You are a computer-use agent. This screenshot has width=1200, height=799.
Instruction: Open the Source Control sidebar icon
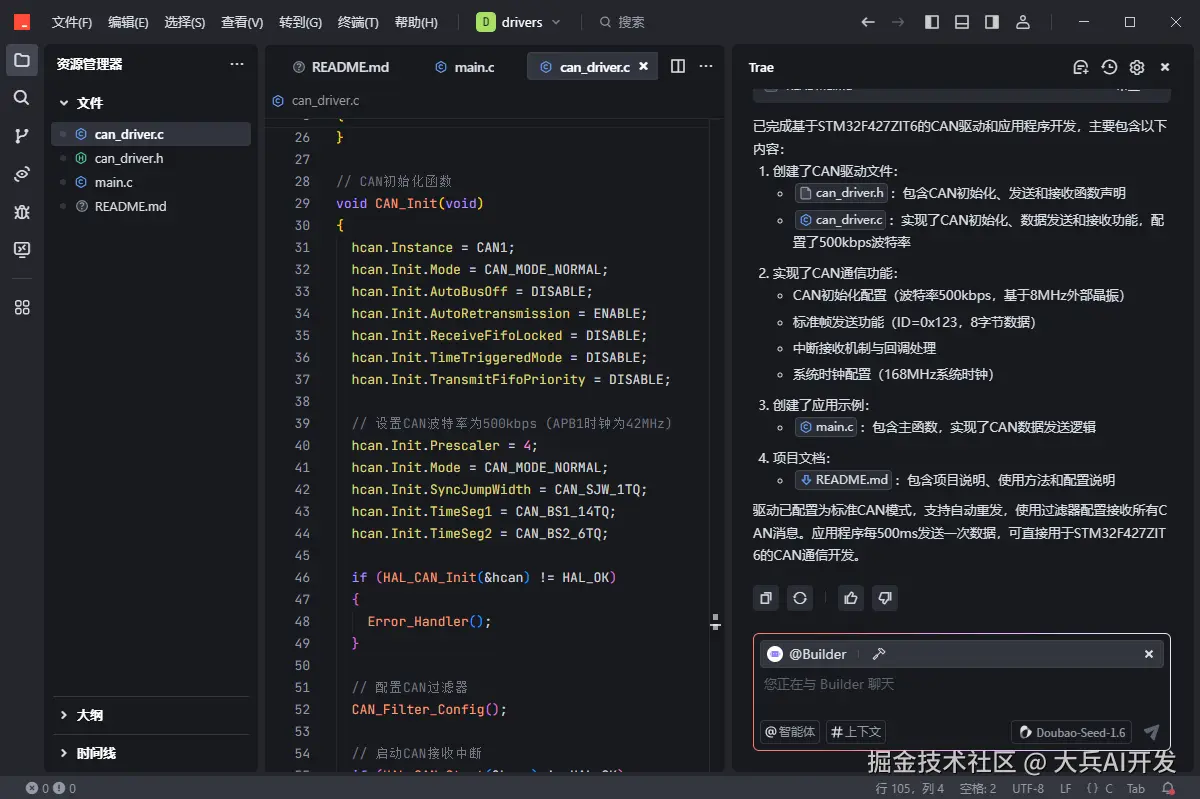click(x=22, y=136)
